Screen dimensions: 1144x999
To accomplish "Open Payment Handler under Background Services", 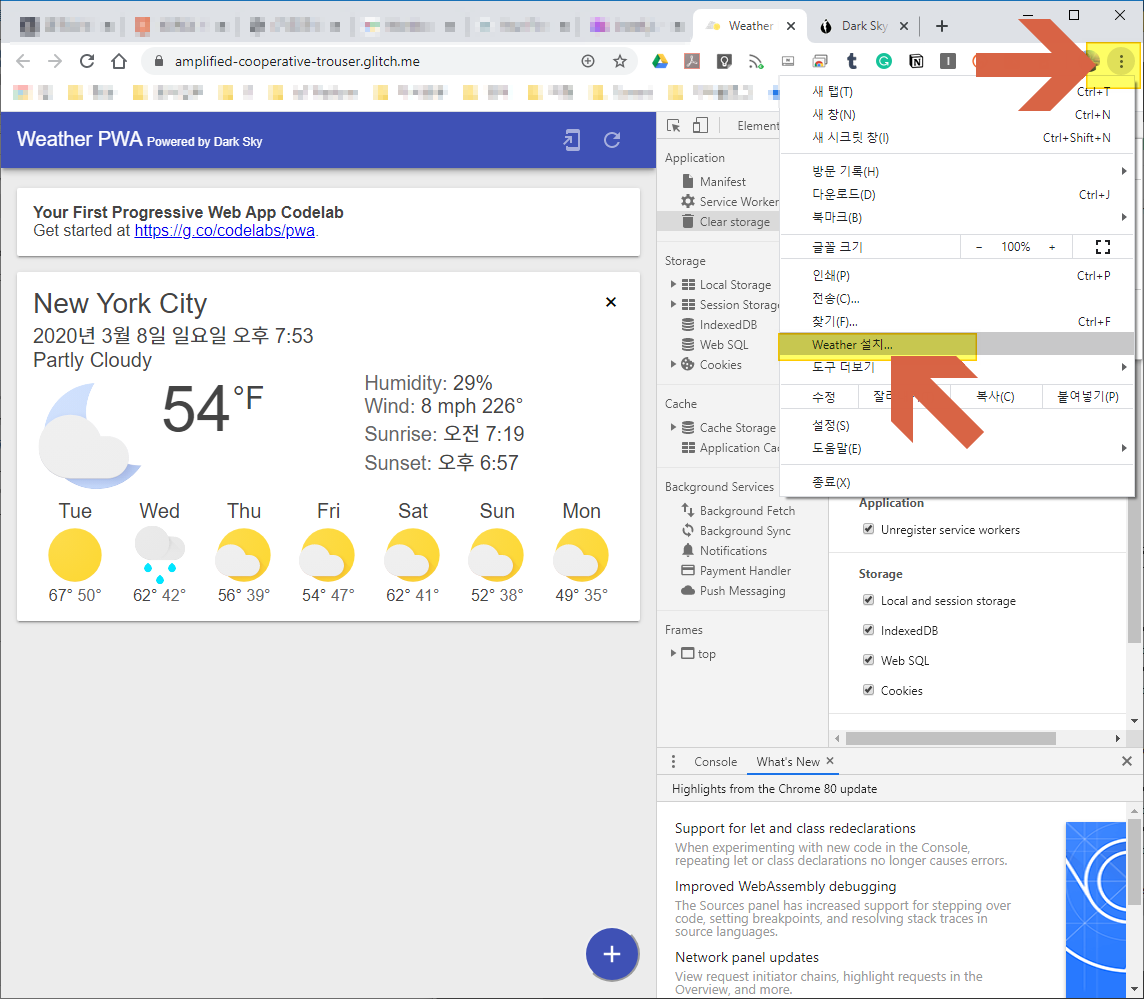I will click(735, 571).
